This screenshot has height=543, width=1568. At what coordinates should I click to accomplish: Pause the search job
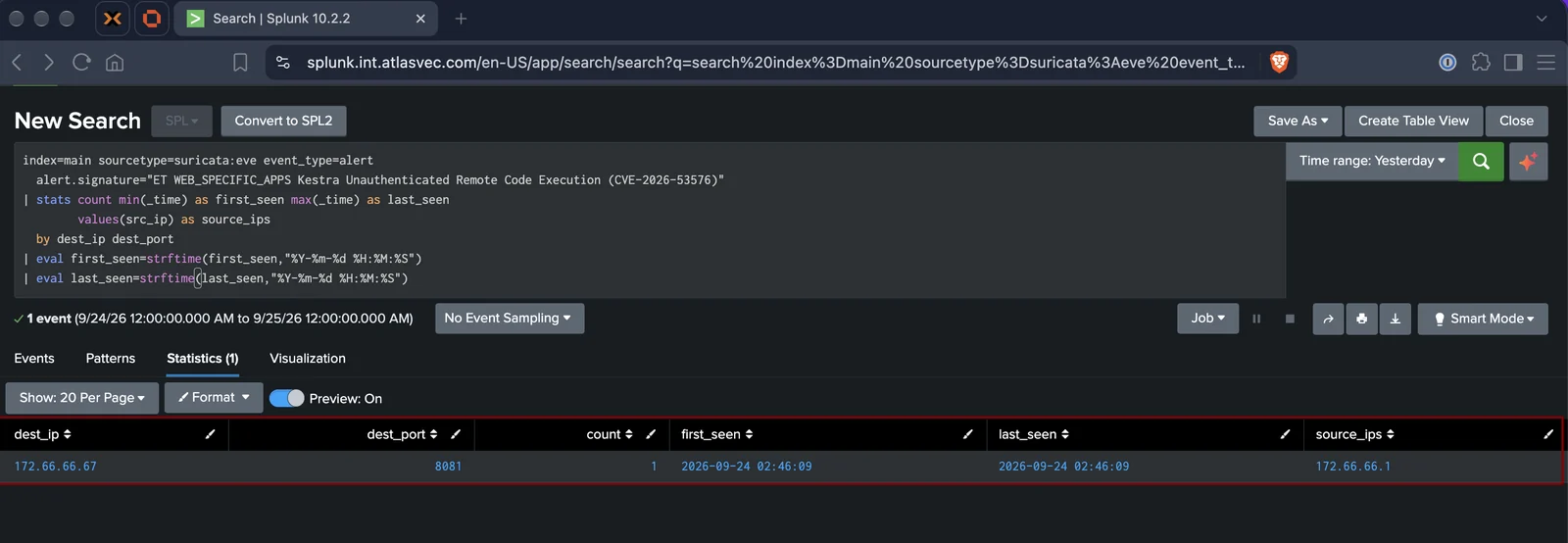(1256, 319)
